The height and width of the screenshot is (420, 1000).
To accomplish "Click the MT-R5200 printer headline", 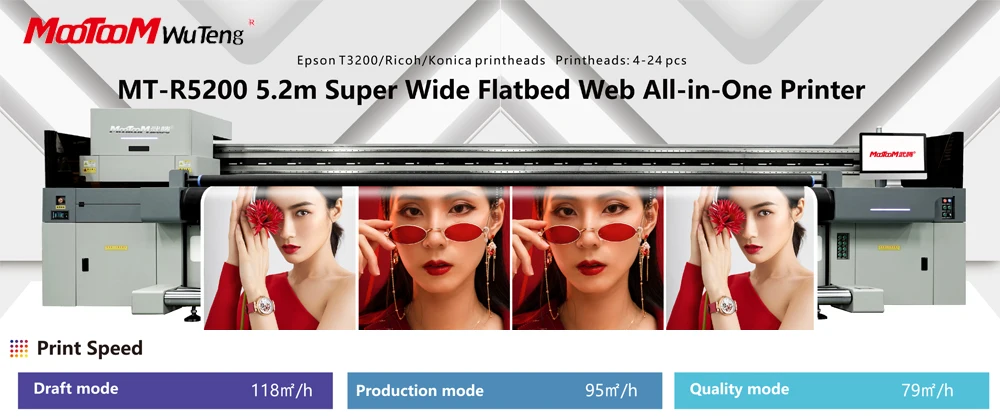I will 491,90.
